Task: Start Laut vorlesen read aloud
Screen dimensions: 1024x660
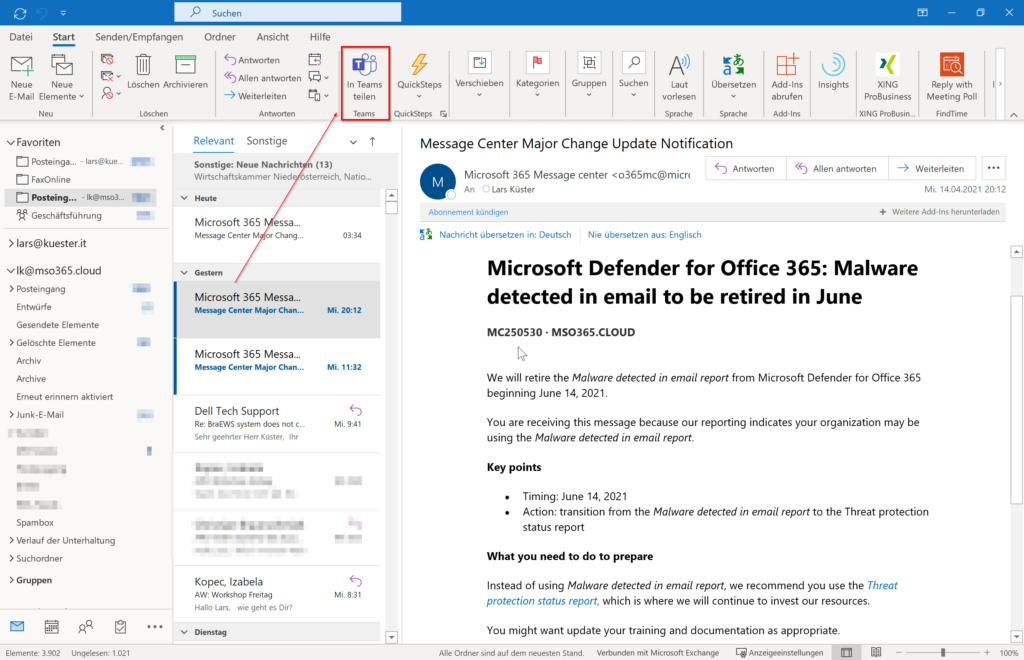Action: (x=679, y=78)
